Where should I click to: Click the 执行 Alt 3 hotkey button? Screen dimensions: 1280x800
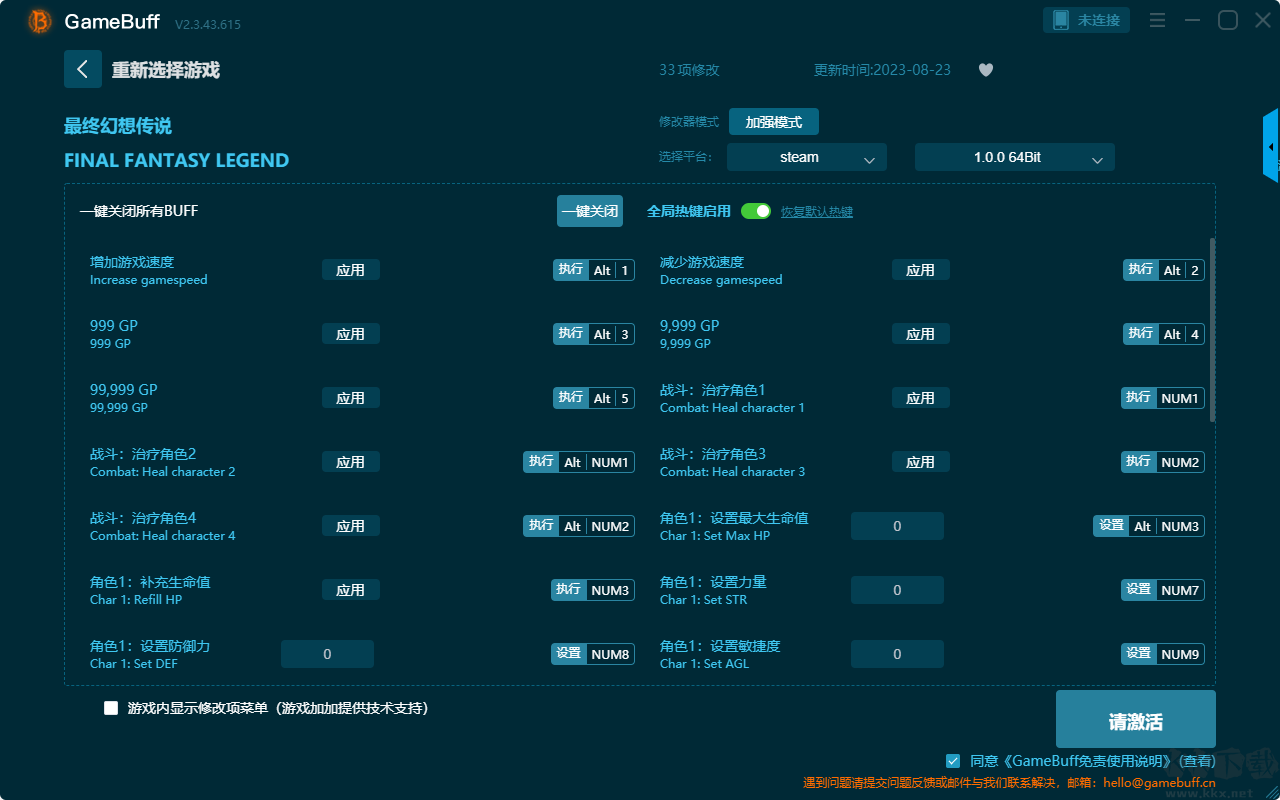[594, 334]
